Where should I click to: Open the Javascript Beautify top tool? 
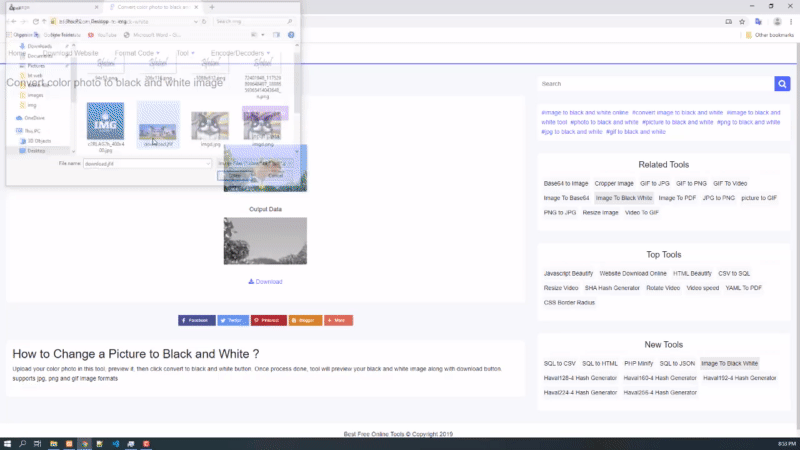point(568,273)
